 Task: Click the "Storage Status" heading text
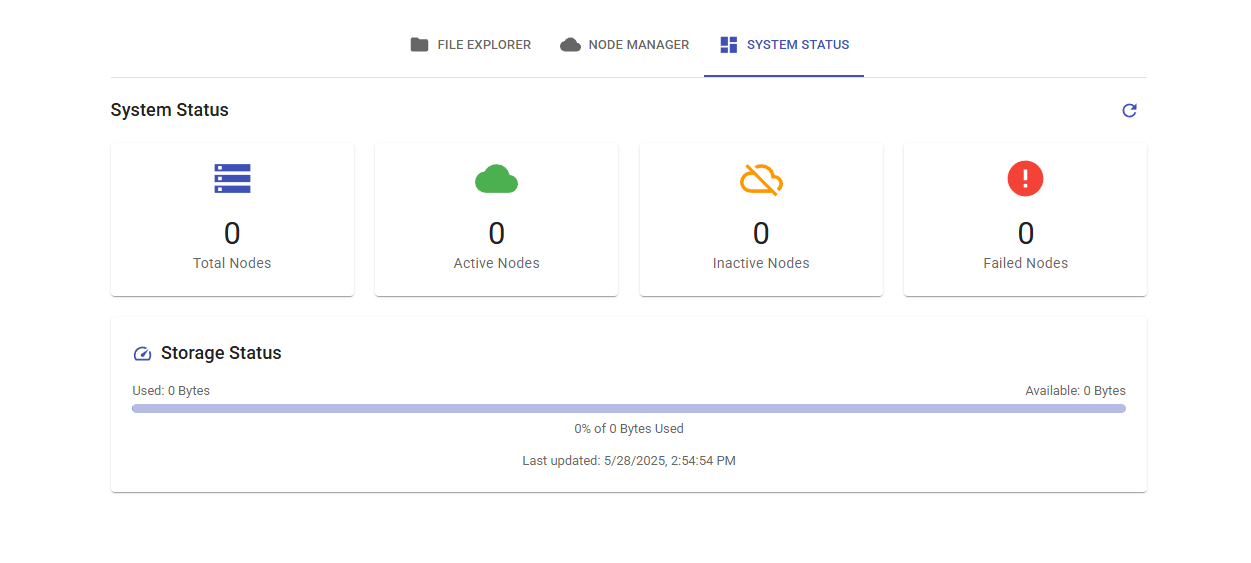[221, 353]
